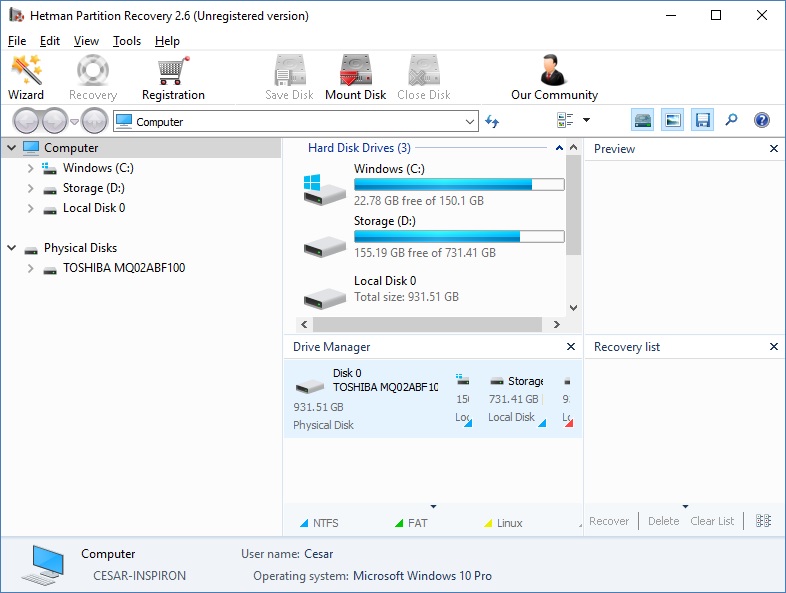Select Local Disk 0 drive icon in drives list
Screen dimensions: 786x593
(x=324, y=297)
